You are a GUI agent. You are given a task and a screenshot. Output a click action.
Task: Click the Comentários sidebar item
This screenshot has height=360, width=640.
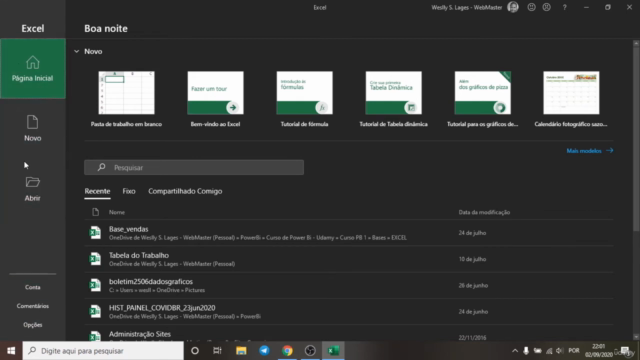(33, 306)
